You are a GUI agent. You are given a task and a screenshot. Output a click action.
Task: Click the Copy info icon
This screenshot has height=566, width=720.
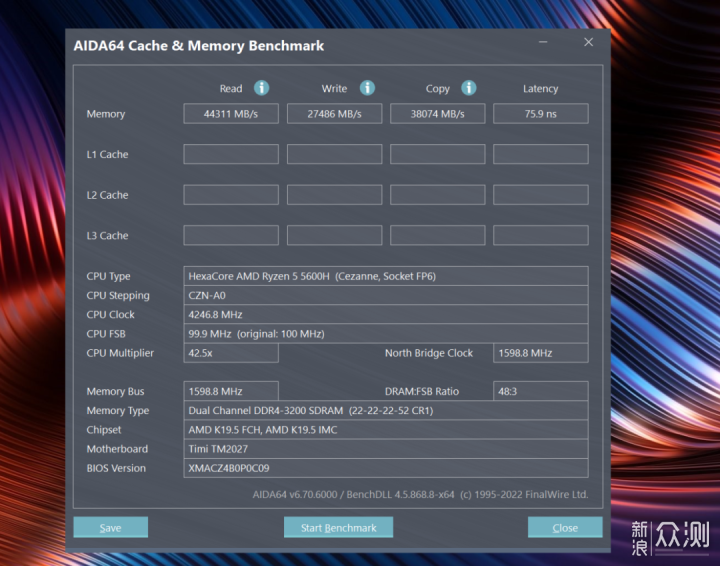click(468, 88)
